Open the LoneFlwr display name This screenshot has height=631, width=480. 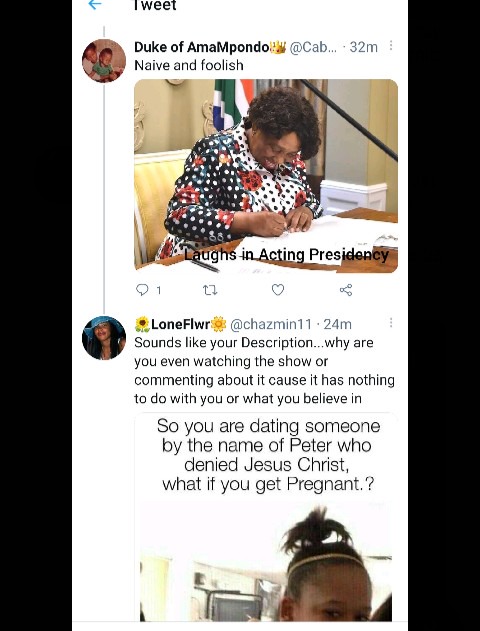pyautogui.click(x=180, y=324)
